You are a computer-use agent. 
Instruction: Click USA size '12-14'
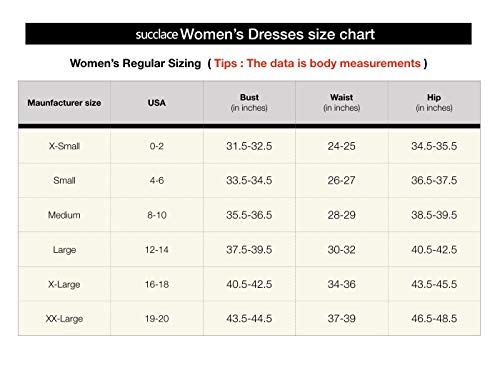point(157,250)
